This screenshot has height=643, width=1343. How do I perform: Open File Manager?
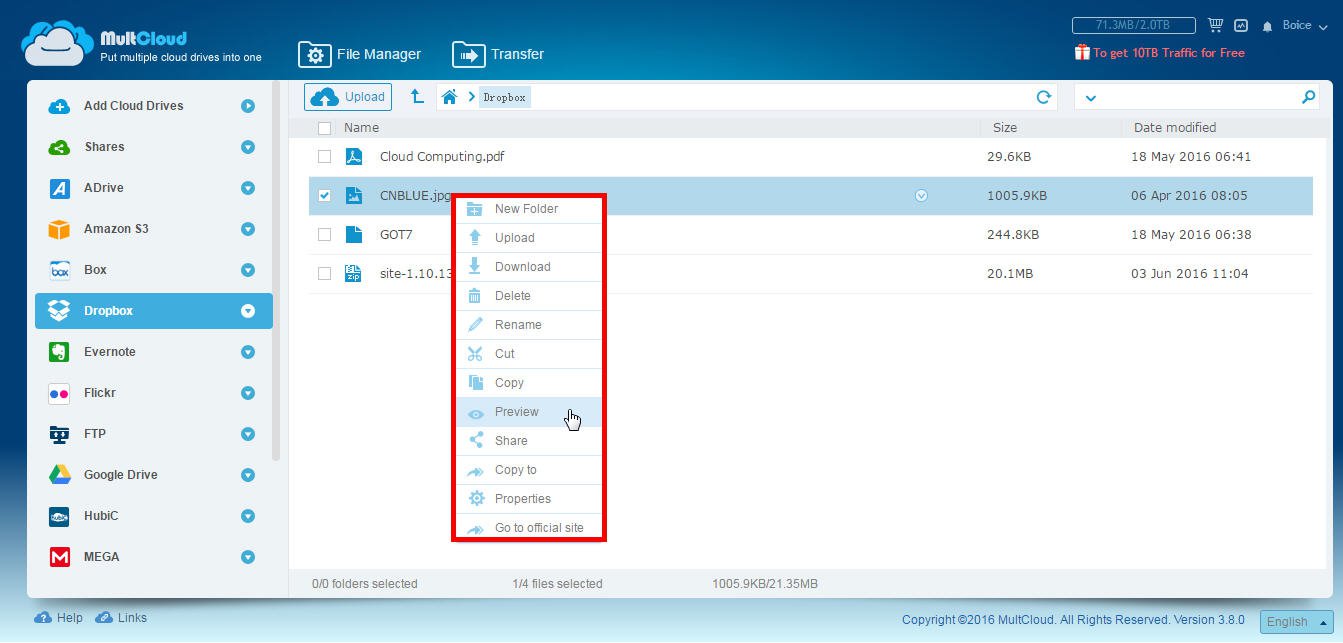360,54
